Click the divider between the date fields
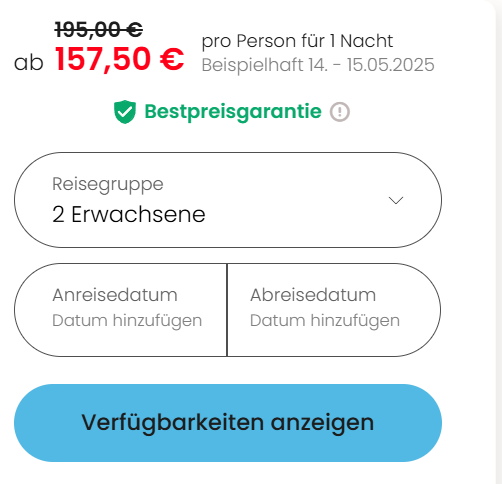This screenshot has height=484, width=502. tap(227, 310)
